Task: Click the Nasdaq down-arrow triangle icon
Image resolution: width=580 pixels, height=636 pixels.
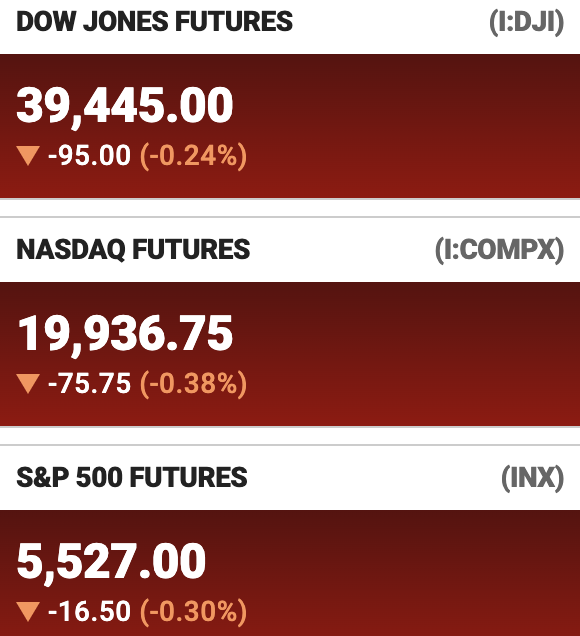Action: click(x=28, y=384)
